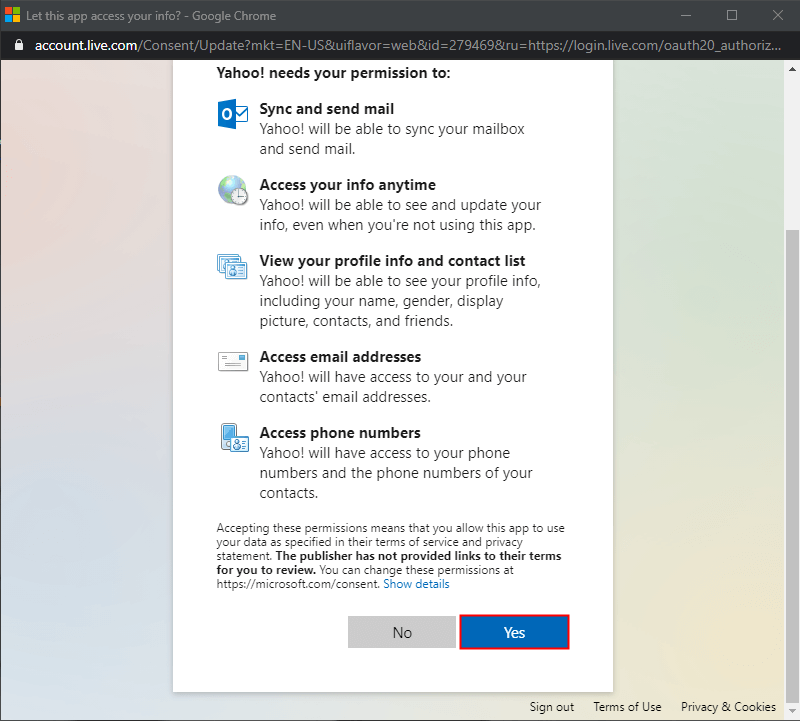800x721 pixels.
Task: Open the Terms of Use link
Action: tap(627, 707)
